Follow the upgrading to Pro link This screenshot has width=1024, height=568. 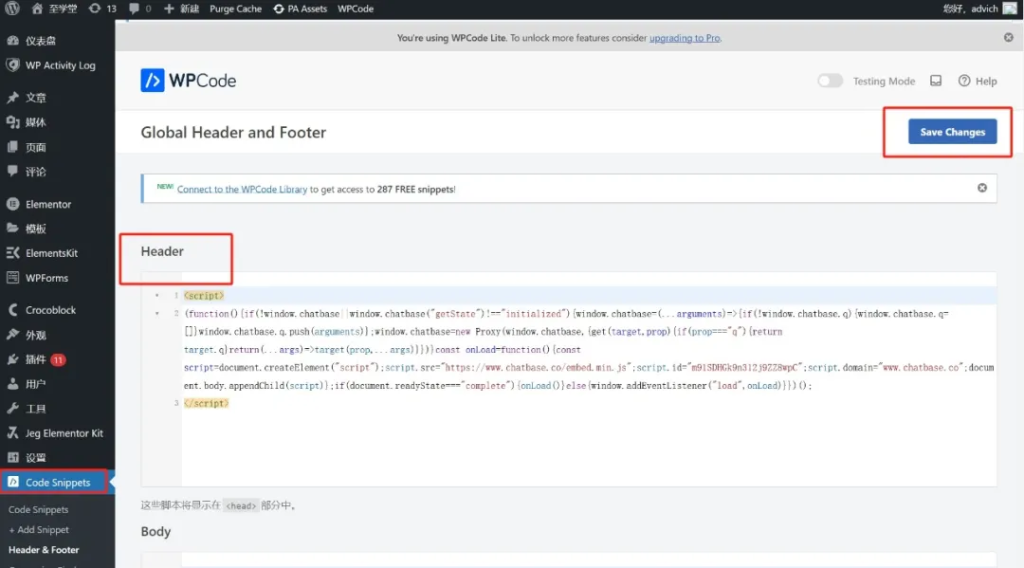[684, 38]
